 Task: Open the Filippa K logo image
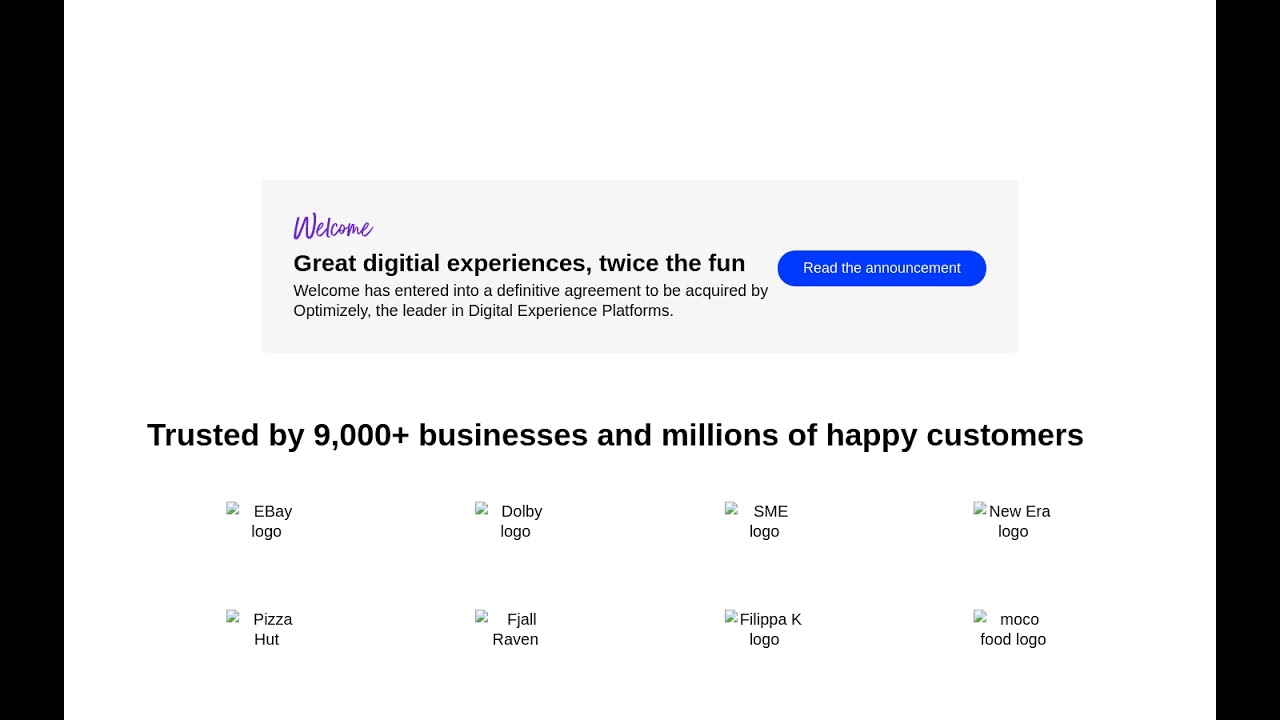(x=764, y=629)
